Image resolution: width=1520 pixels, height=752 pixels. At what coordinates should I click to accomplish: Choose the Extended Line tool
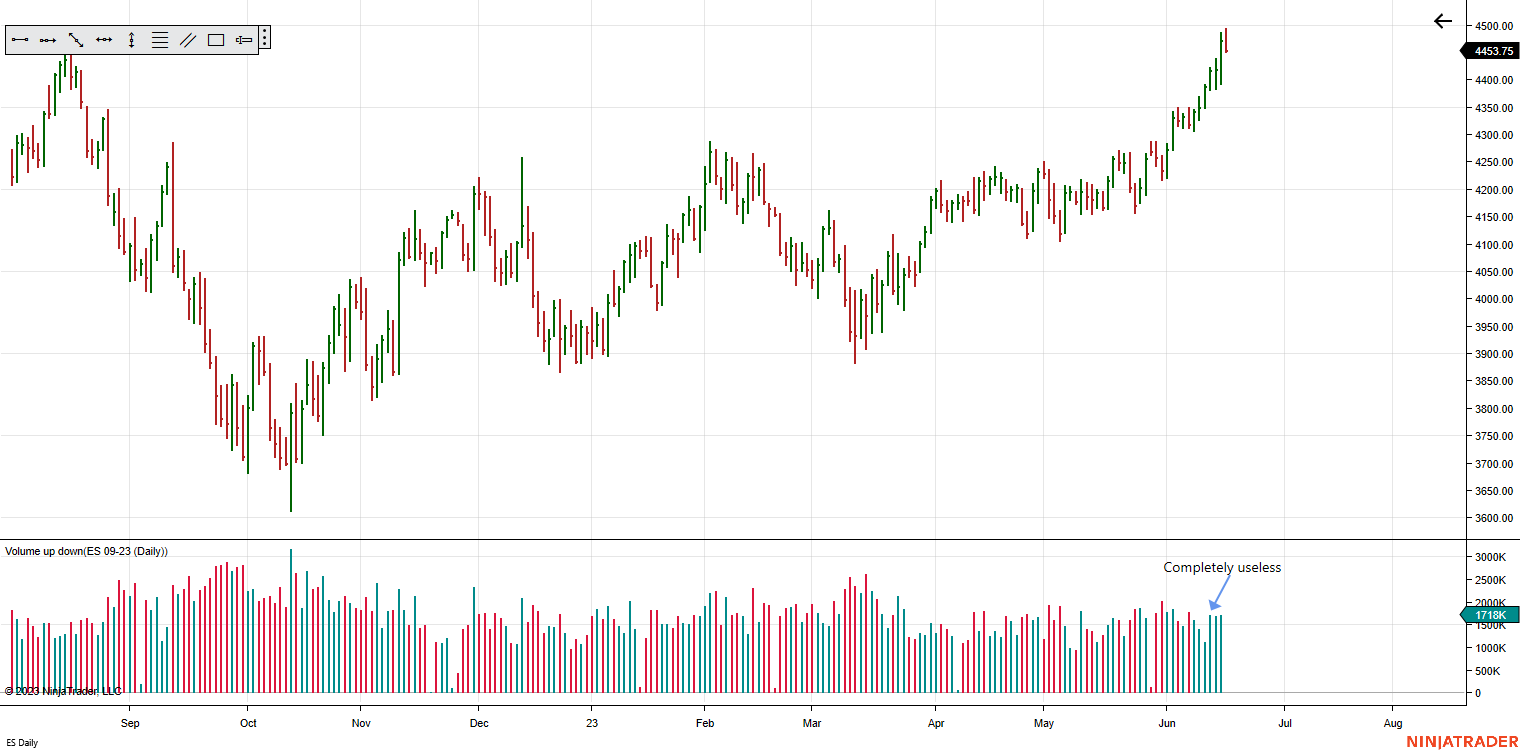coord(76,40)
